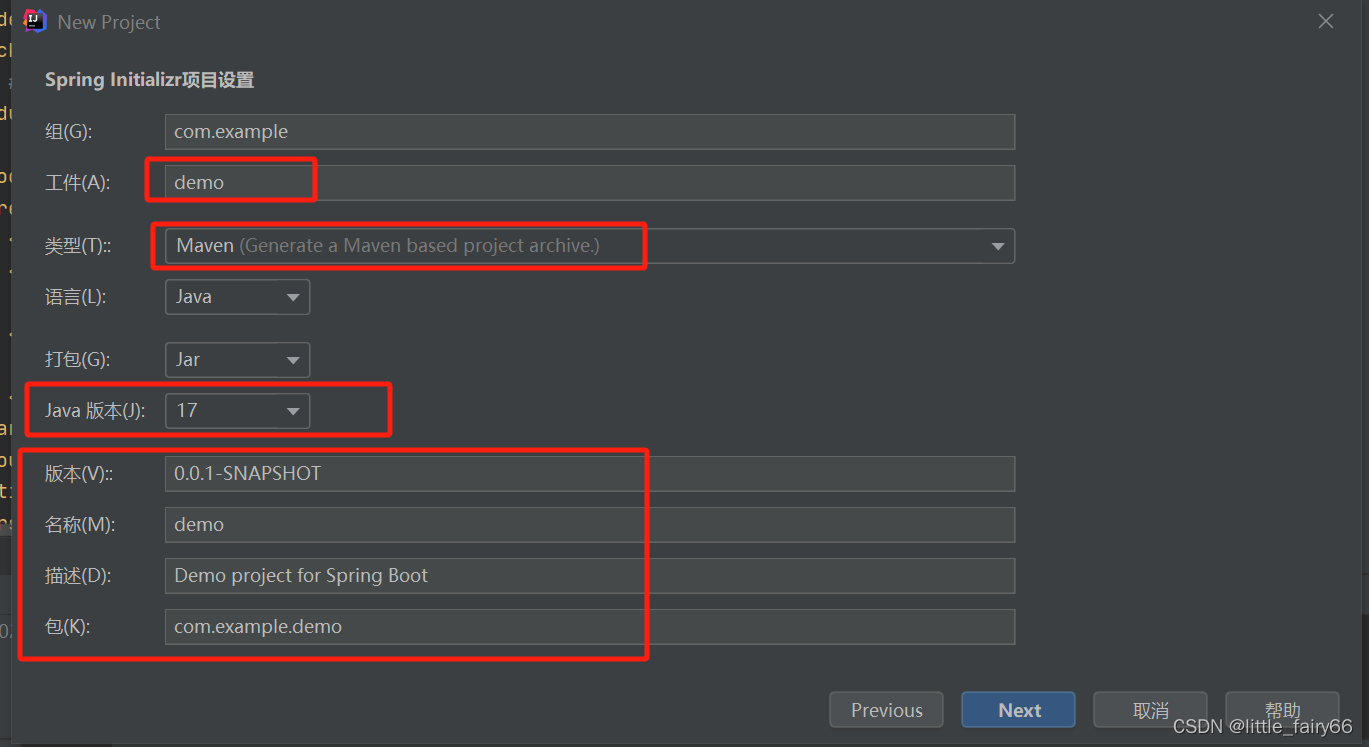Open help via the 帮助 button
This screenshot has width=1369, height=747.
pyautogui.click(x=1282, y=710)
